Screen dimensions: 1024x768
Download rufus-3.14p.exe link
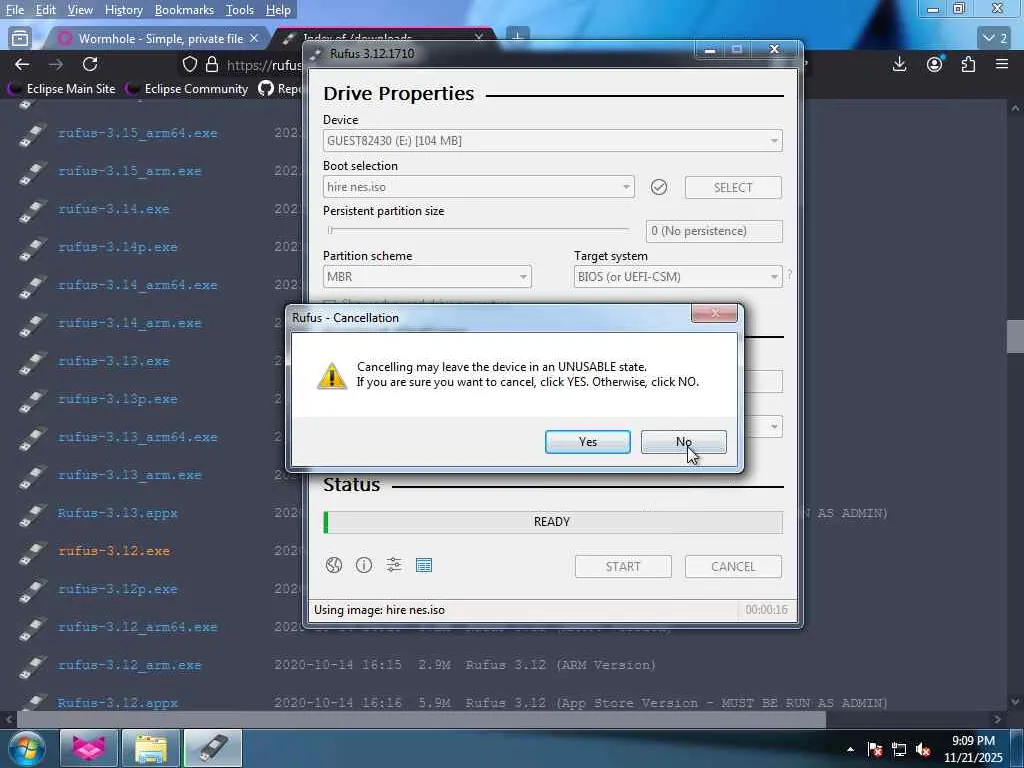click(118, 247)
